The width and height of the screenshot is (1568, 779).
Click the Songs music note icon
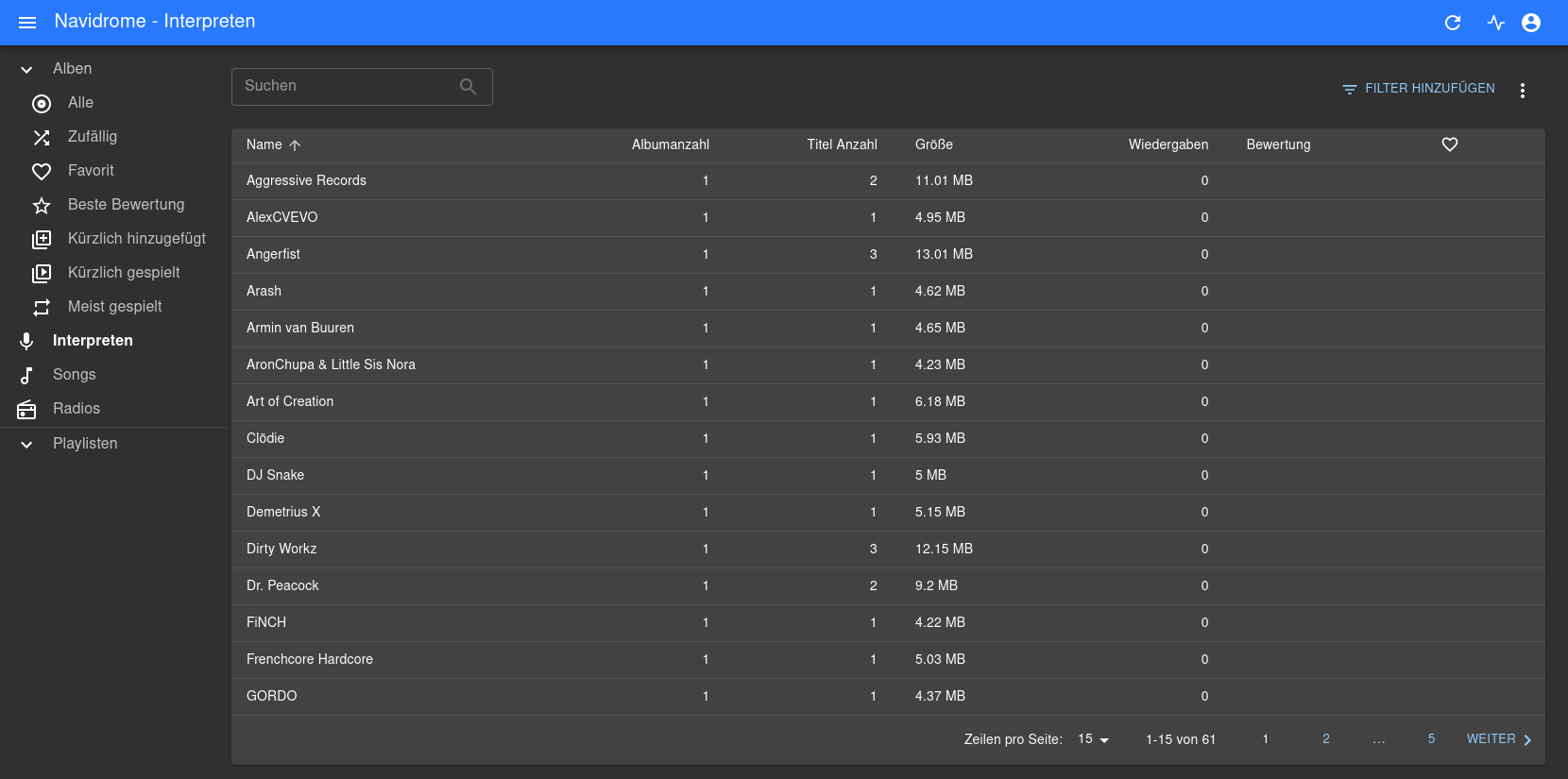click(x=26, y=376)
